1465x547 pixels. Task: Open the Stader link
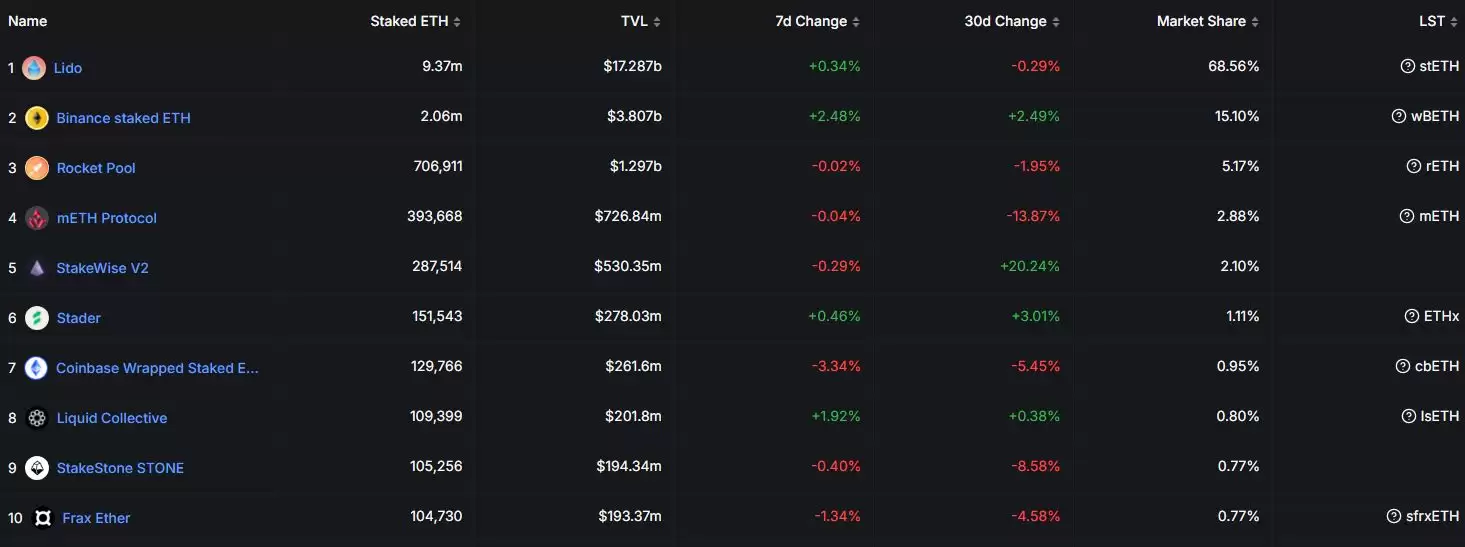79,318
